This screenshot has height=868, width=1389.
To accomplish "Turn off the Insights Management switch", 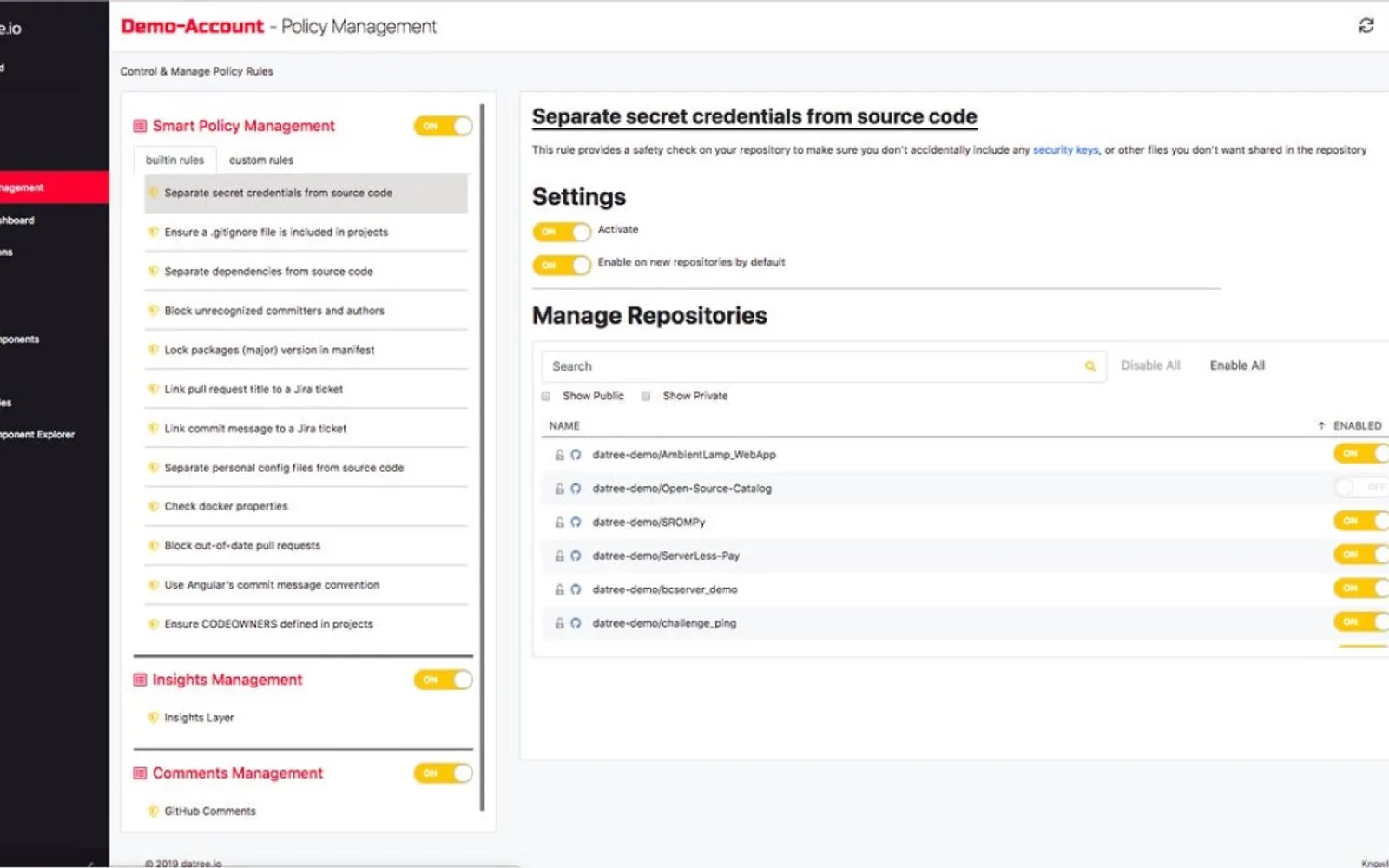I will pyautogui.click(x=443, y=680).
